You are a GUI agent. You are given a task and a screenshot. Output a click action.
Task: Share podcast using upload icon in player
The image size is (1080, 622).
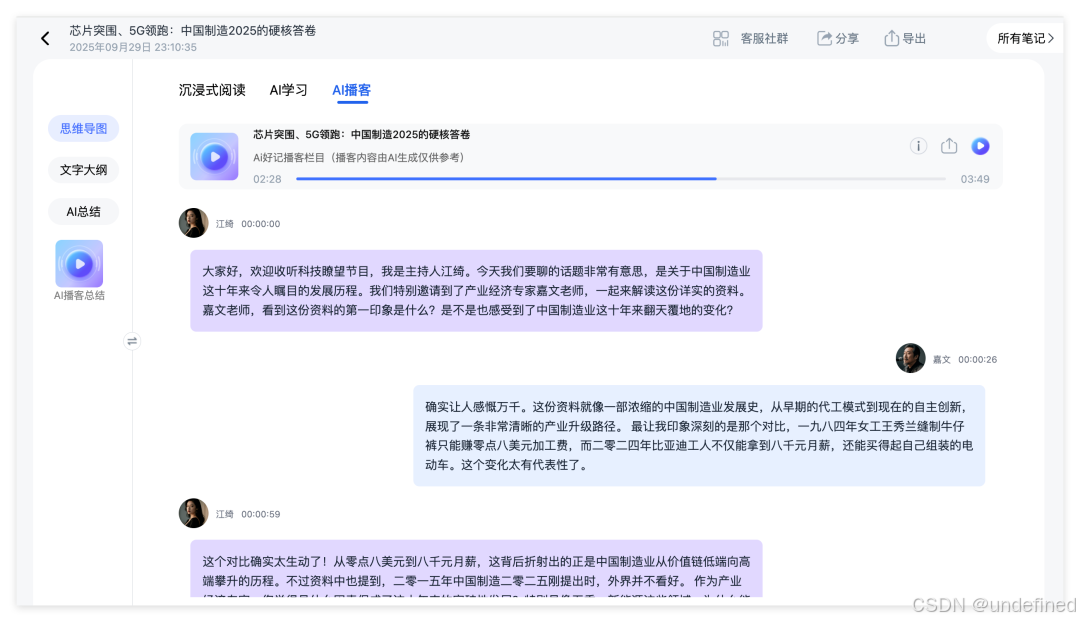coord(949,146)
